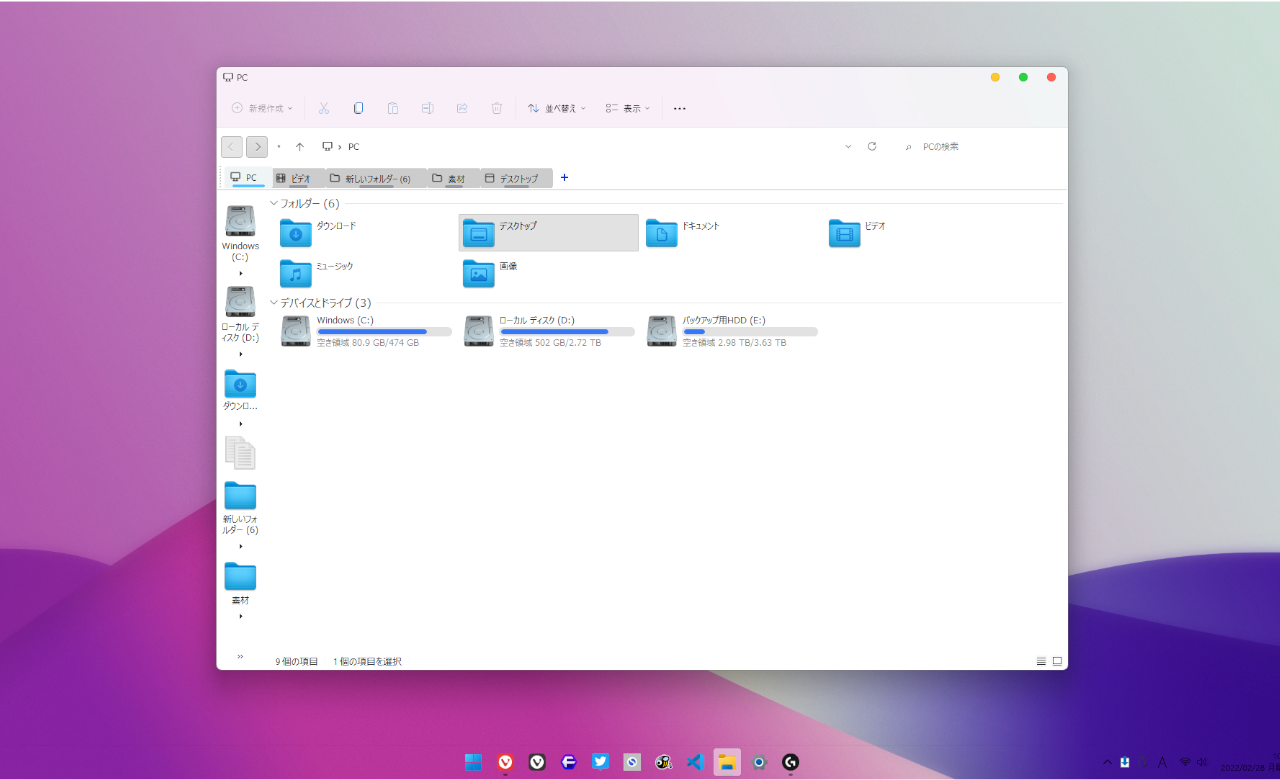The image size is (1280, 780).
Task: Click the 1 個の項目を選択 status text
Action: point(367,662)
